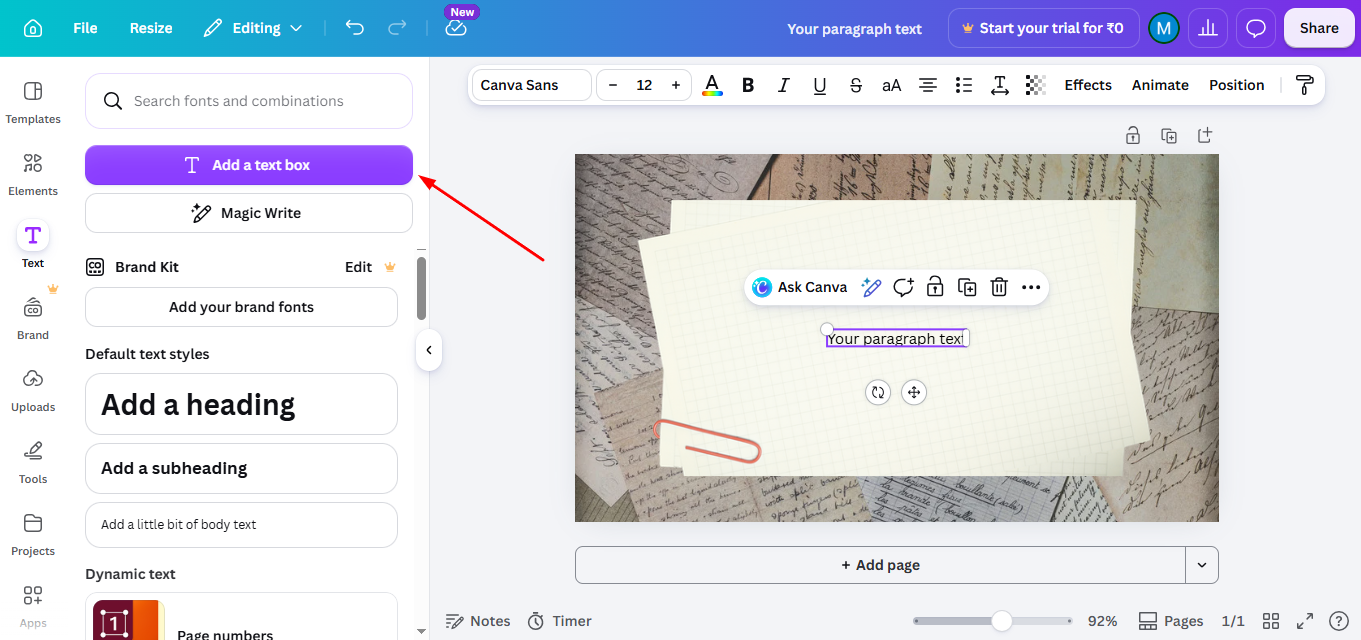Select the Page numbers dynamic text thumbnail
Image resolution: width=1361 pixels, height=640 pixels.
(127, 620)
